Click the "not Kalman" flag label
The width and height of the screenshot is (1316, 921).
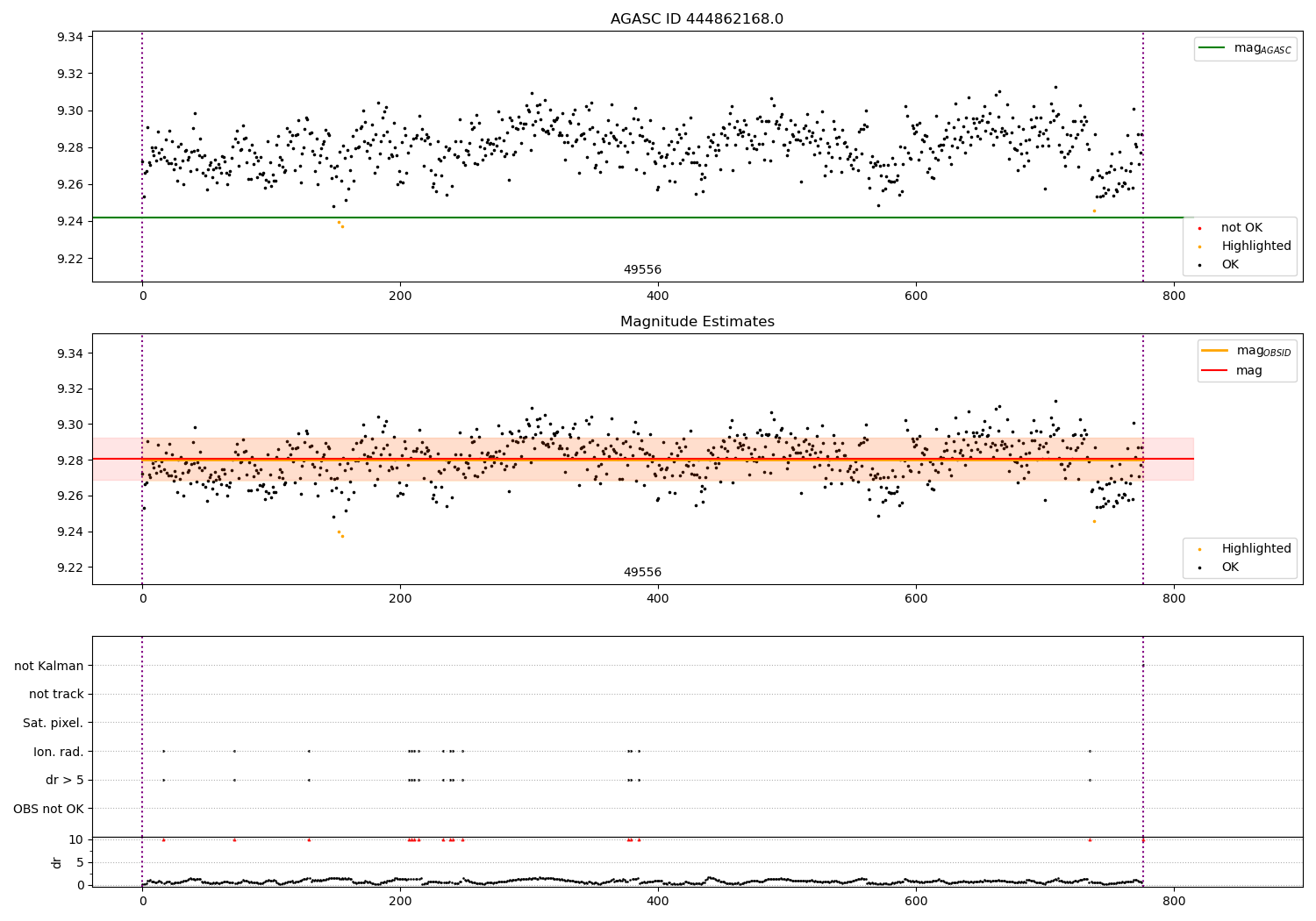[x=49, y=666]
